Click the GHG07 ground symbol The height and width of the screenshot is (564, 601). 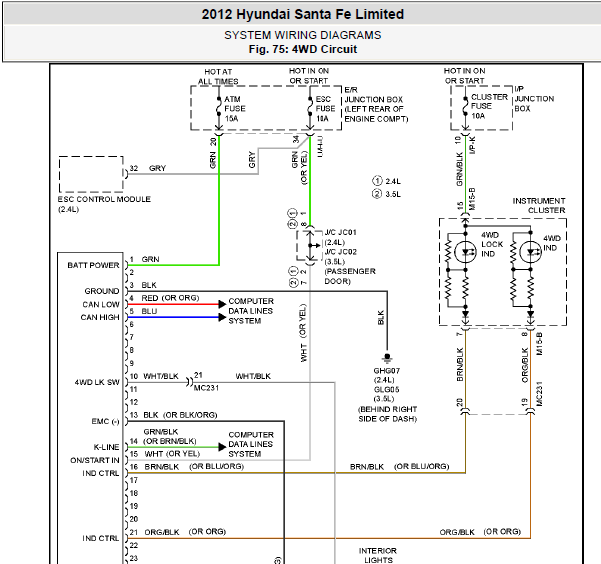coord(387,358)
